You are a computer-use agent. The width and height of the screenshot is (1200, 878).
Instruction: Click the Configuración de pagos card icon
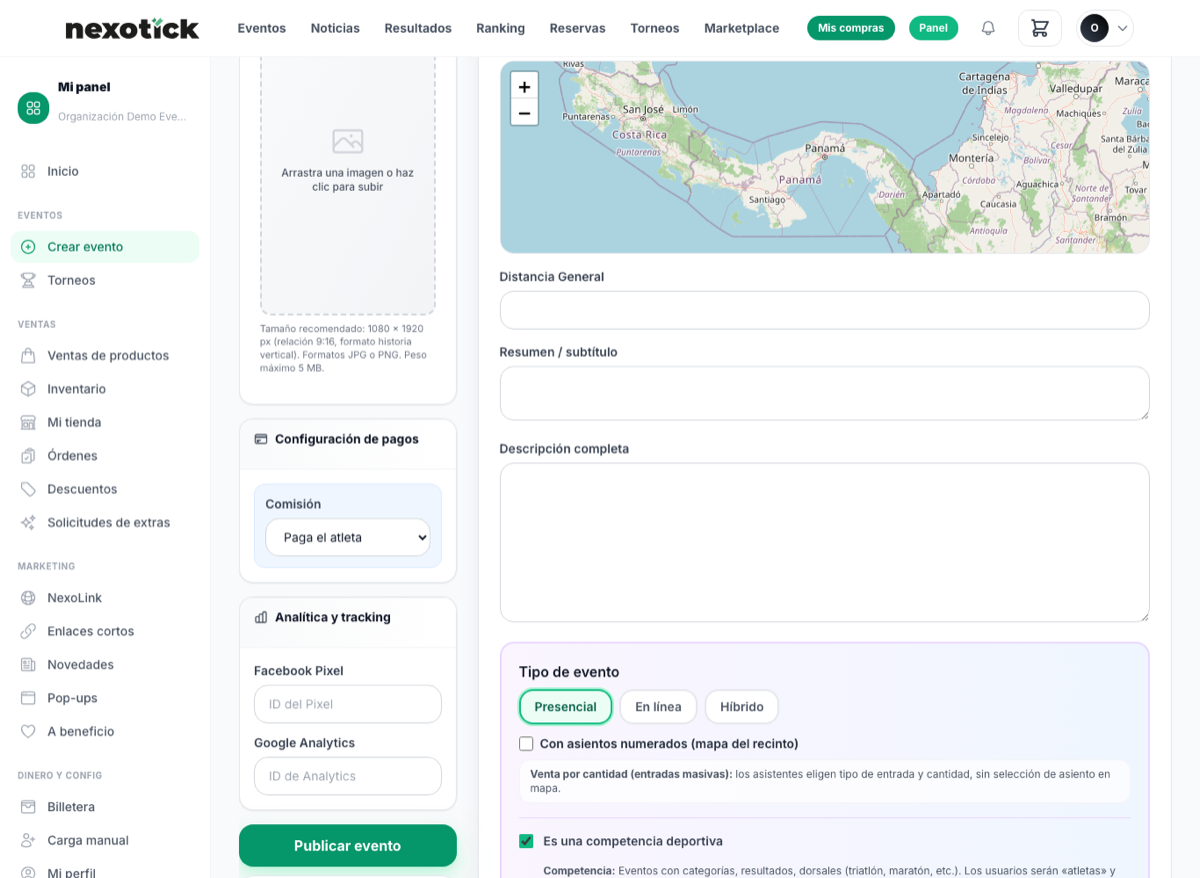[261, 439]
